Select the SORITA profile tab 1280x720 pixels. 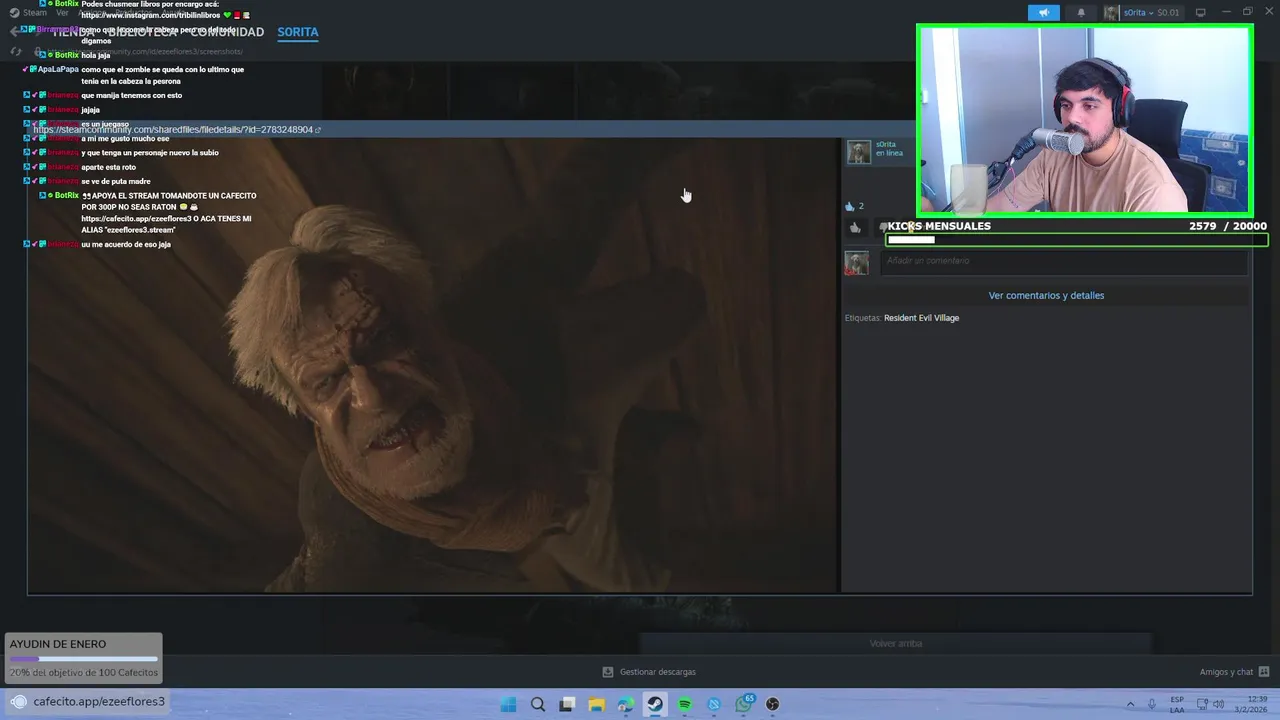(x=298, y=32)
